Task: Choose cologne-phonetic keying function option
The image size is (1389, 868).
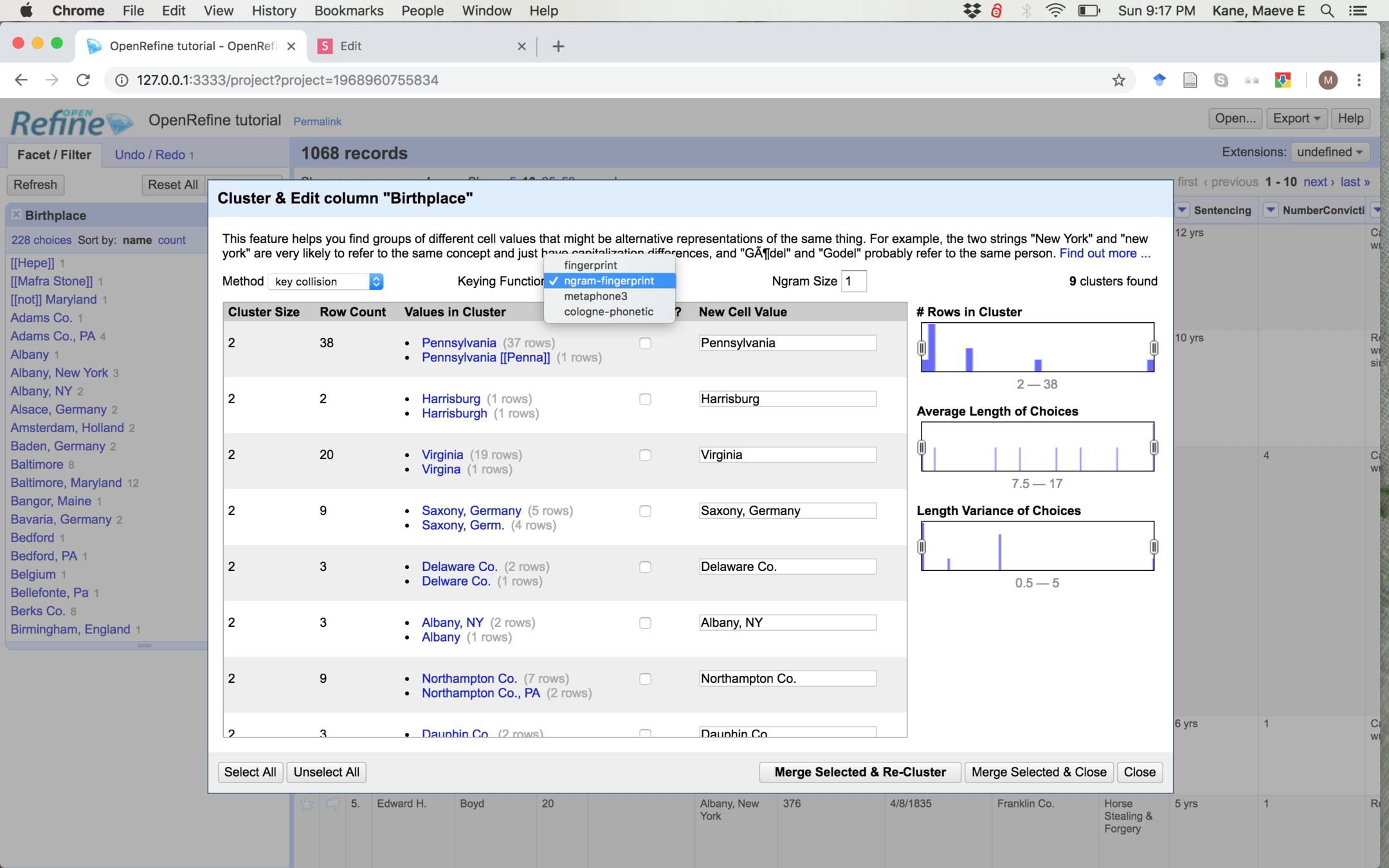Action: tap(608, 312)
